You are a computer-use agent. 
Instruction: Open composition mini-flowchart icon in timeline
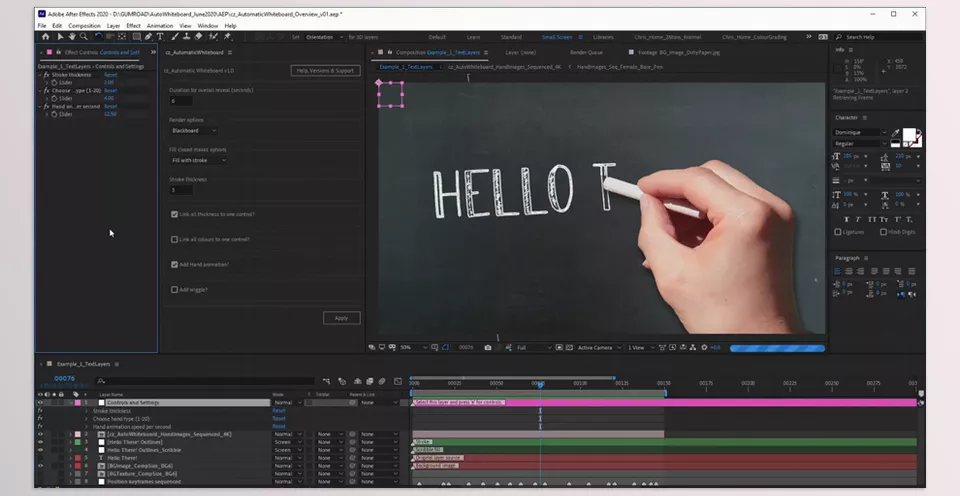point(326,381)
